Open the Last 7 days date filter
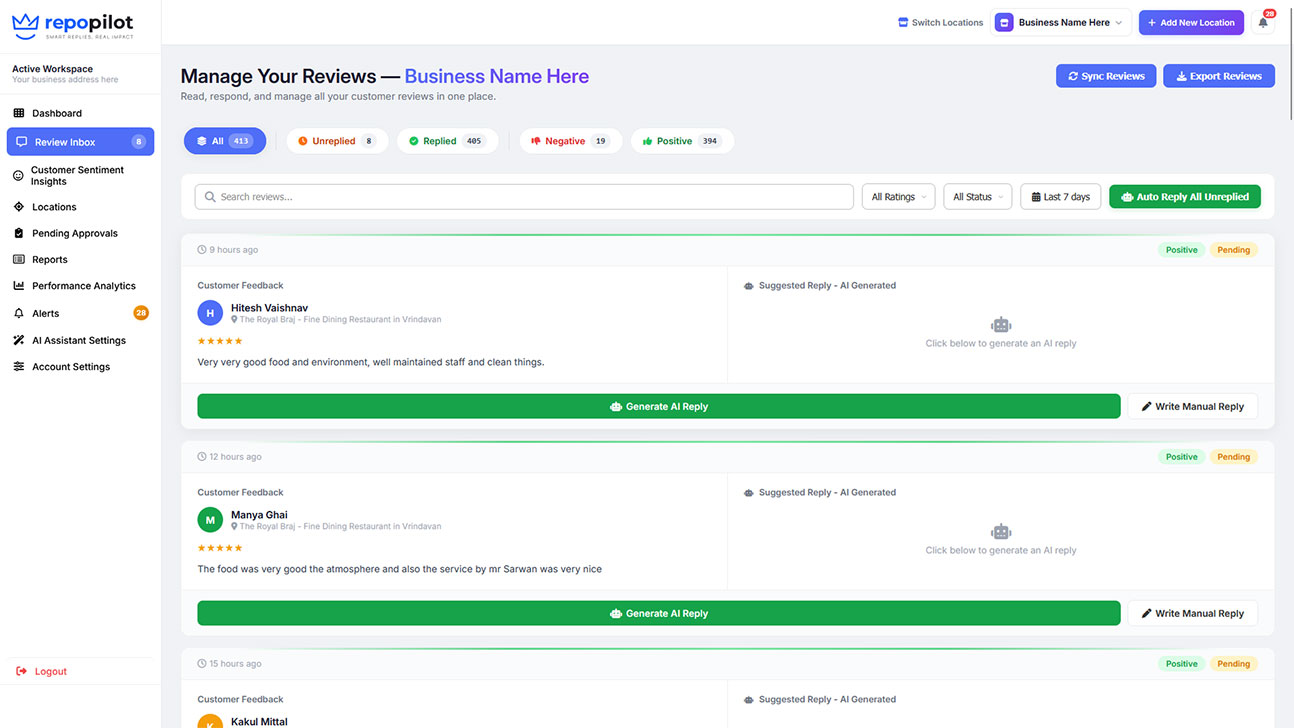The width and height of the screenshot is (1294, 728). click(x=1060, y=197)
